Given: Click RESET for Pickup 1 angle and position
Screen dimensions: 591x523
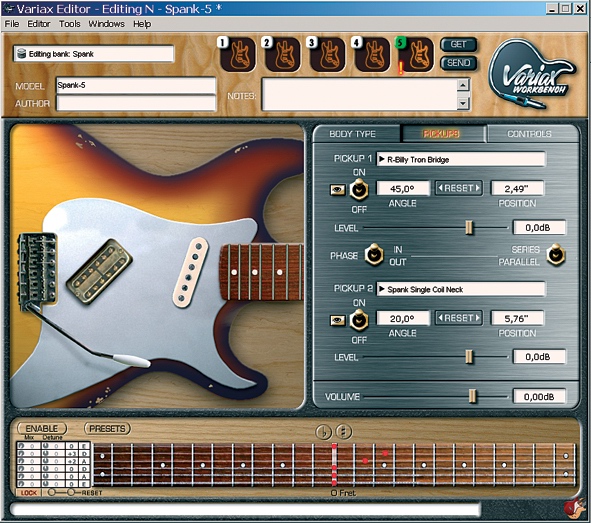Looking at the screenshot, I should pyautogui.click(x=459, y=188).
